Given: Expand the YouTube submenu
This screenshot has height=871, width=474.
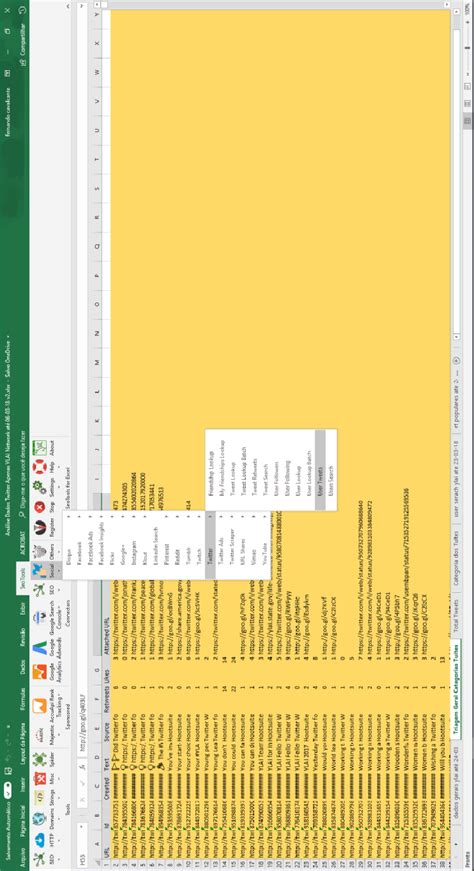Looking at the screenshot, I should [264, 544].
